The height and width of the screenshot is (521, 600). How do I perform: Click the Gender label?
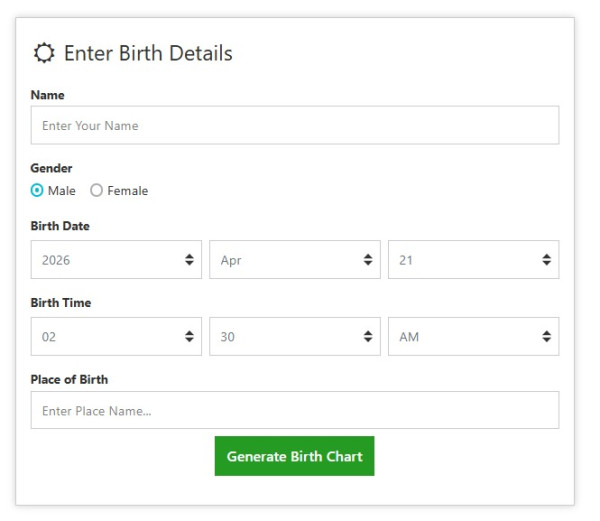point(51,169)
